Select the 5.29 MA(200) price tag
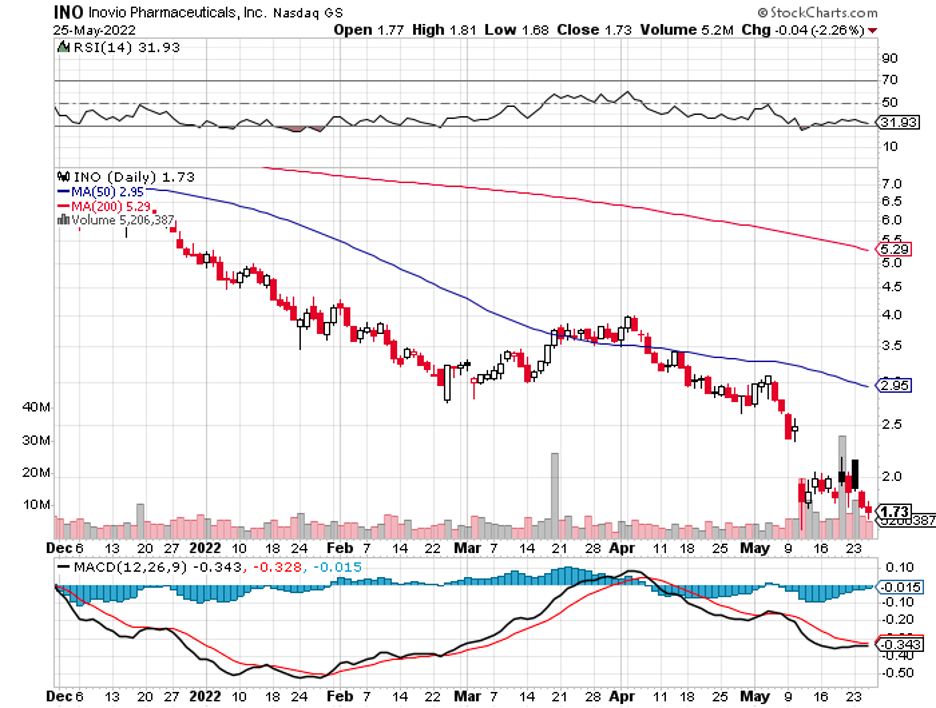The height and width of the screenshot is (708, 936). point(892,248)
